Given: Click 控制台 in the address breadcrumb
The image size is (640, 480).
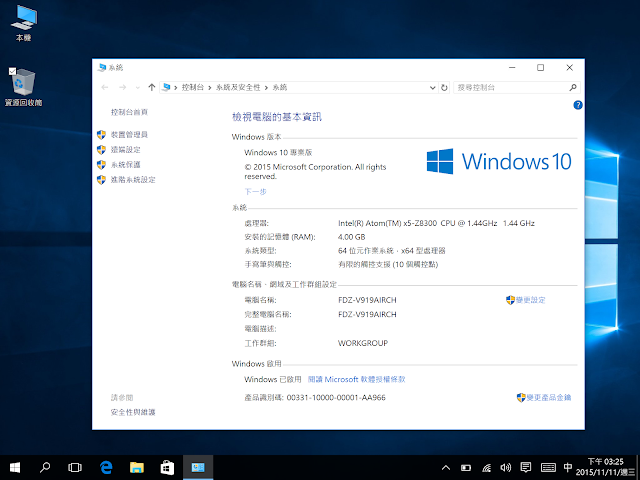Looking at the screenshot, I should (193, 87).
